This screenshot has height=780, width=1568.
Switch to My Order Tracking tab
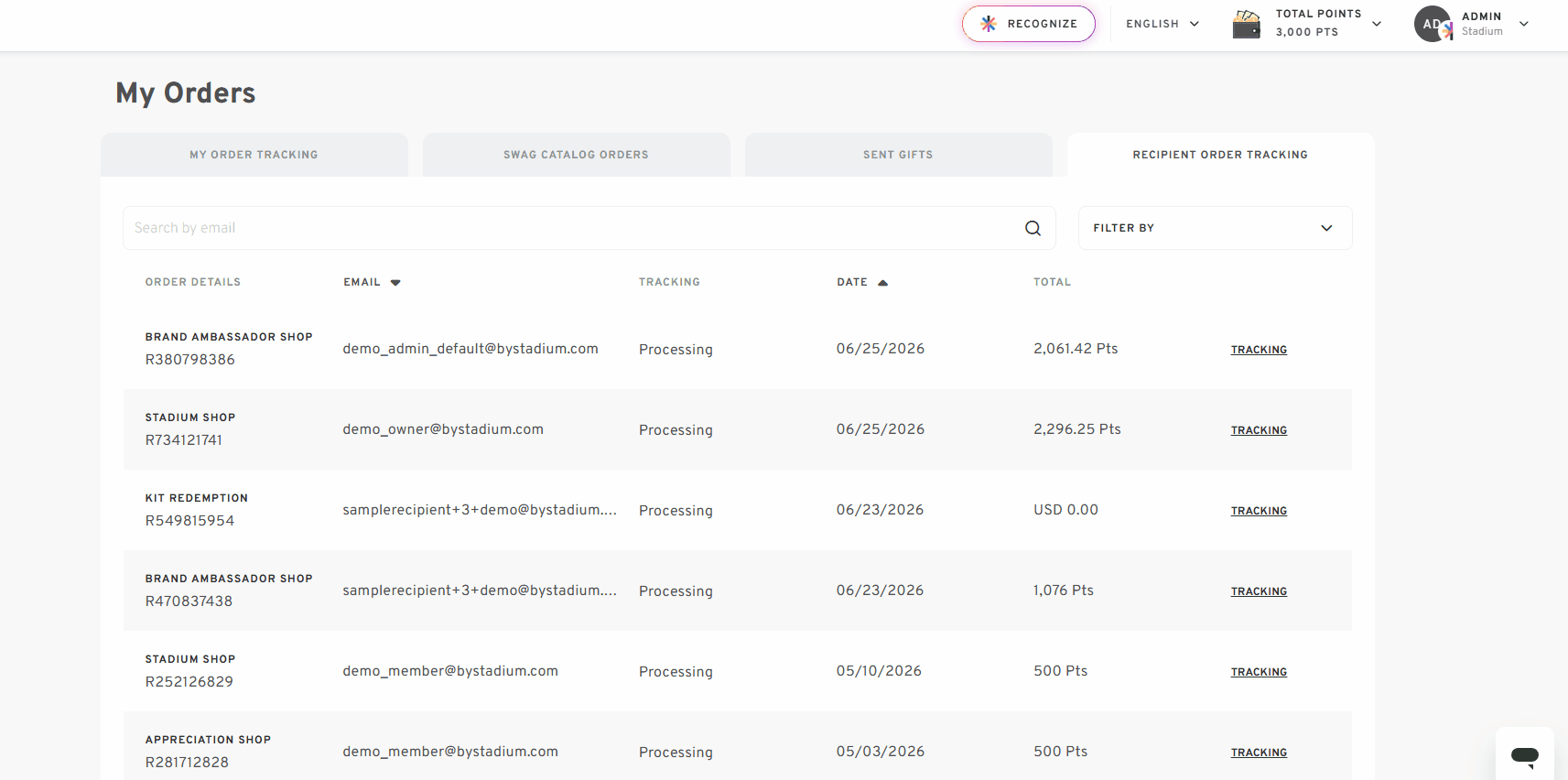[x=254, y=155]
